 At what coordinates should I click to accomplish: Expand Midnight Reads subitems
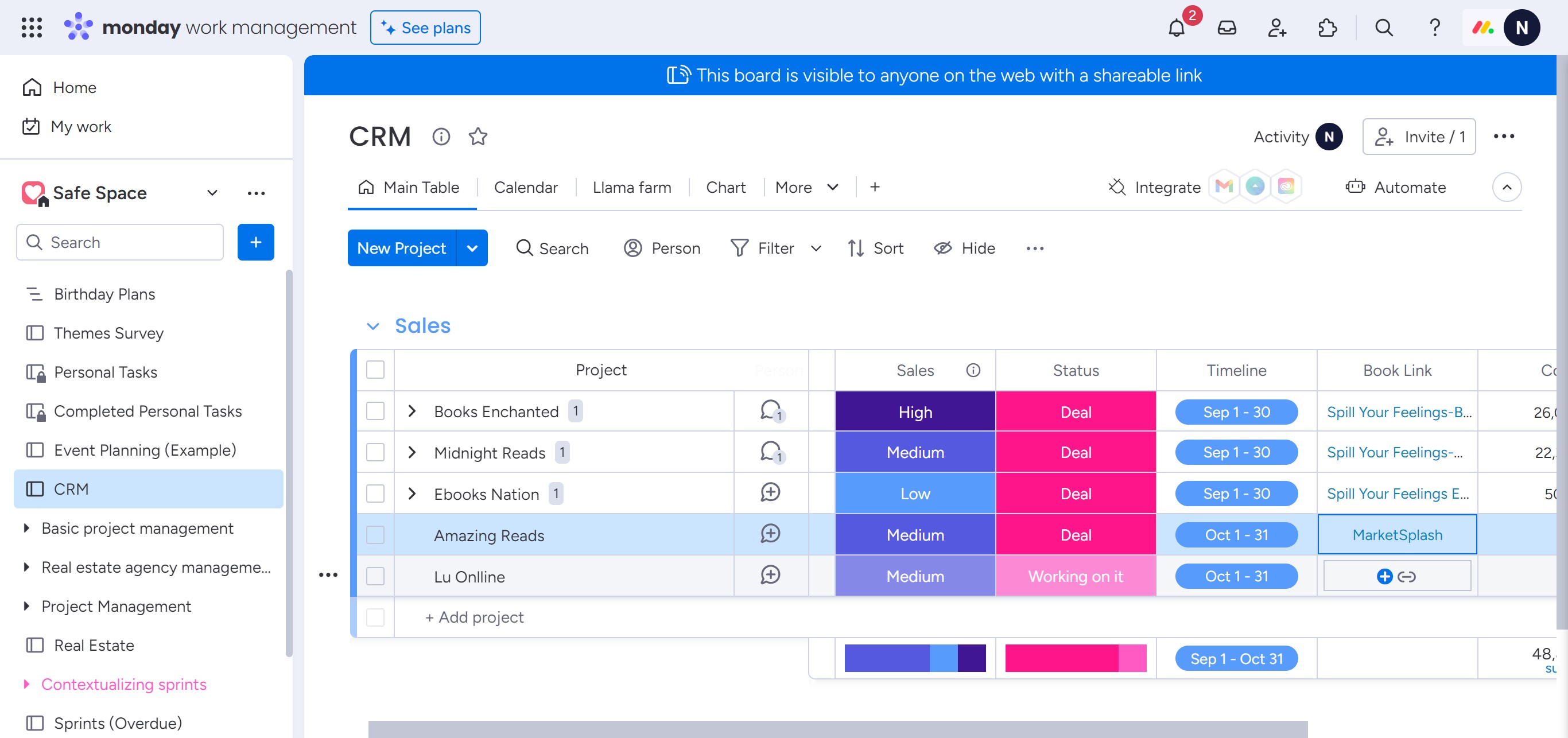click(x=412, y=452)
